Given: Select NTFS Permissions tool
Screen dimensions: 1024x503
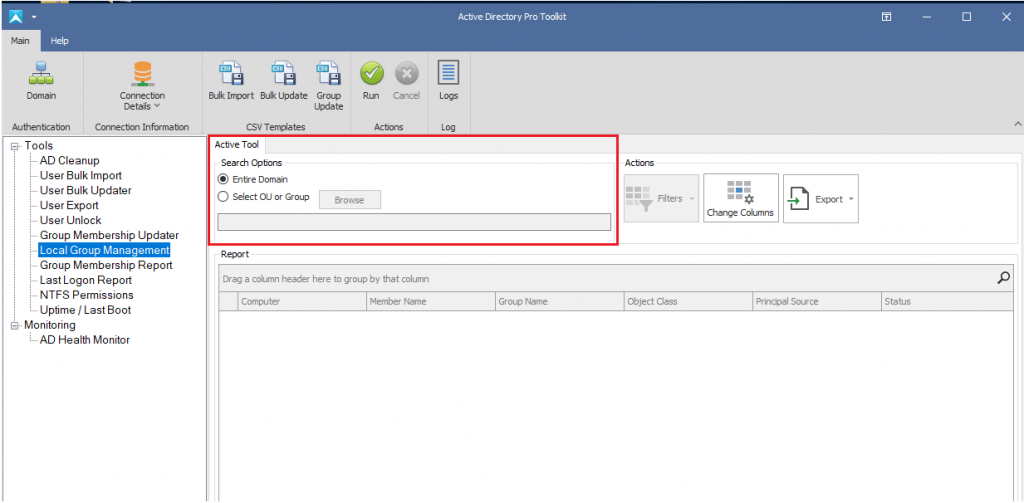Looking at the screenshot, I should (x=87, y=295).
